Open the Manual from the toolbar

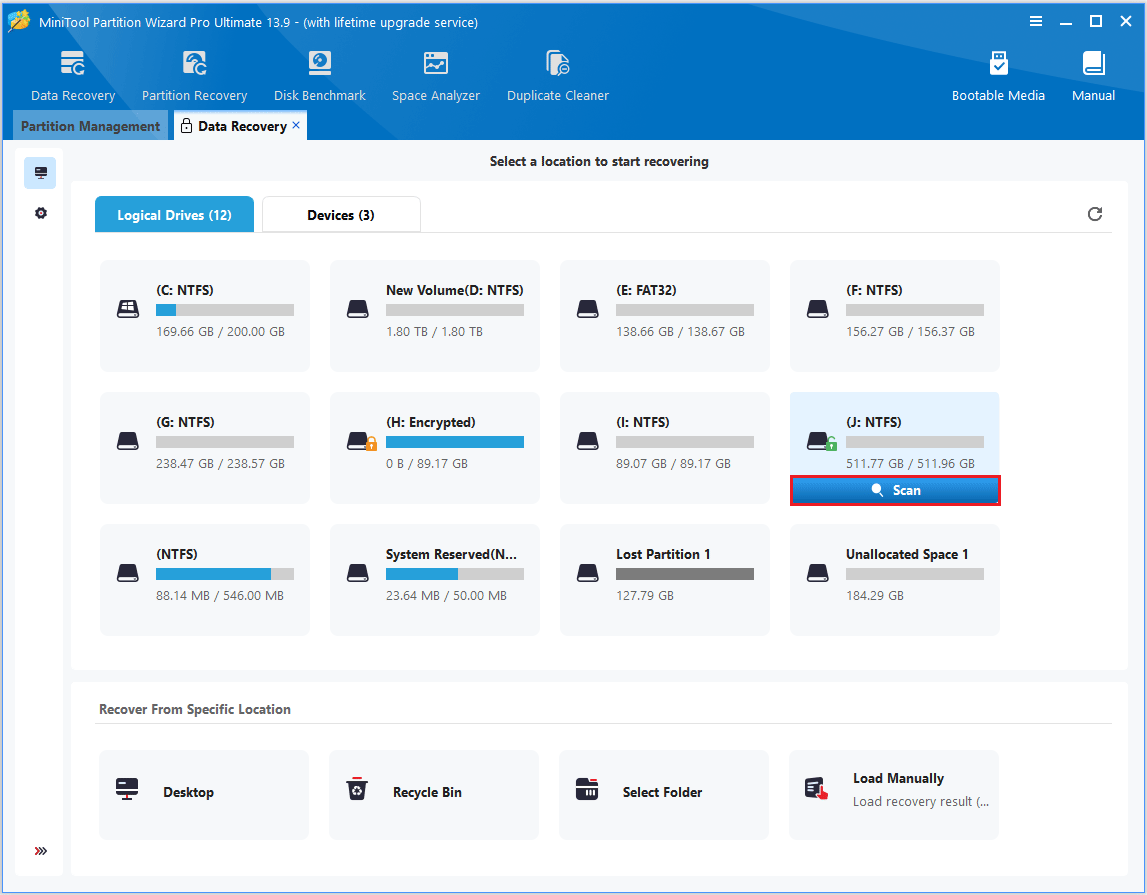1093,76
